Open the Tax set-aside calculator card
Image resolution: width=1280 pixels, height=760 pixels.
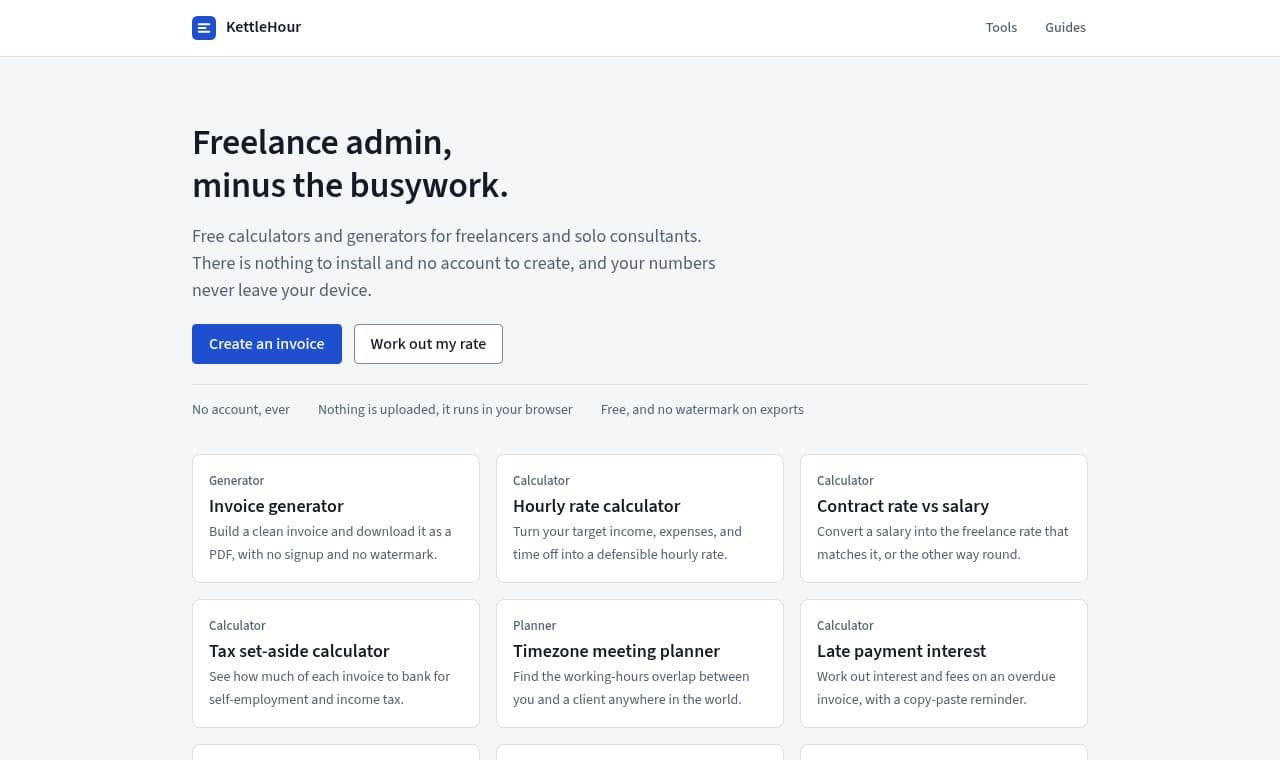[x=336, y=663]
